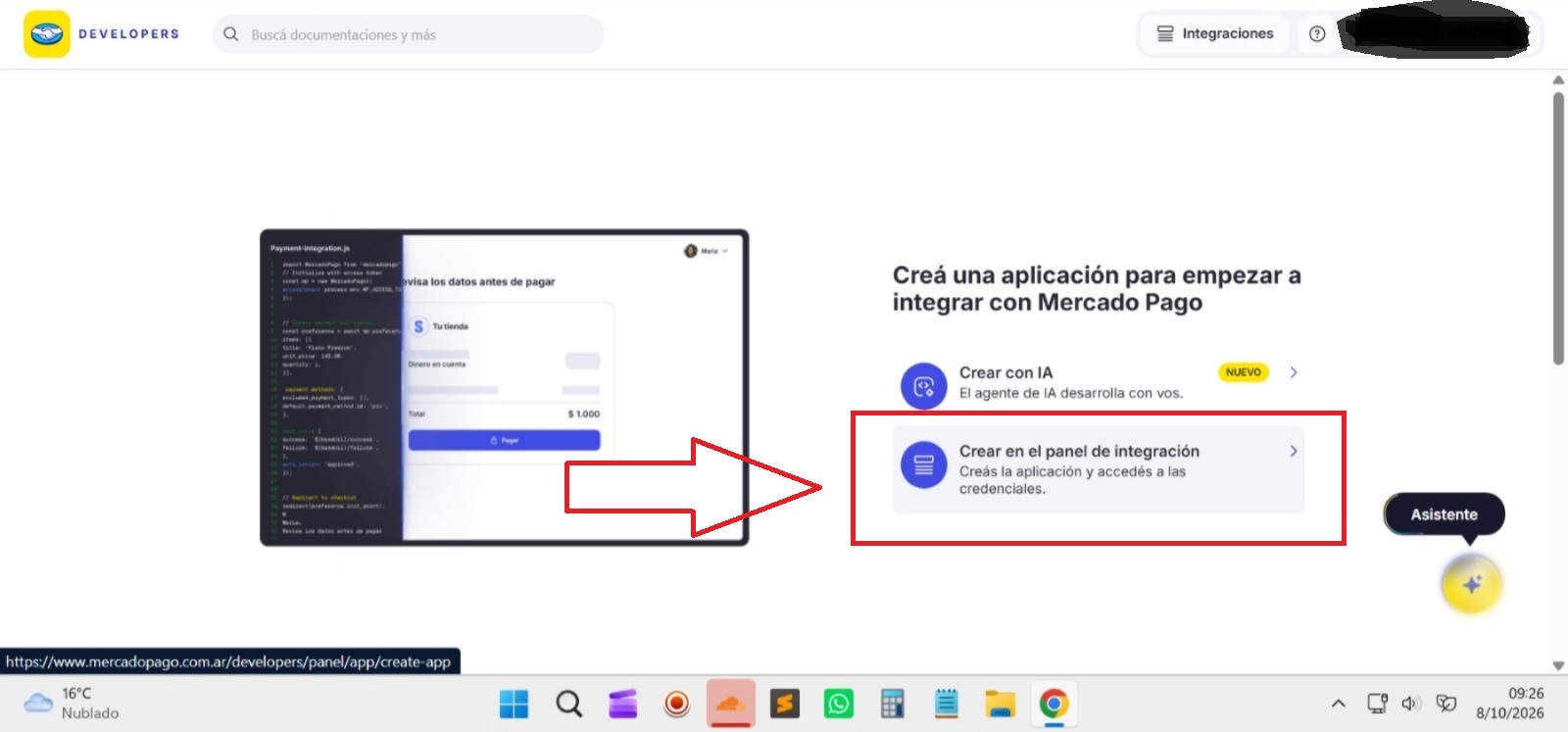1568x732 pixels.
Task: Open the volume speaker tray icon
Action: point(1411,704)
